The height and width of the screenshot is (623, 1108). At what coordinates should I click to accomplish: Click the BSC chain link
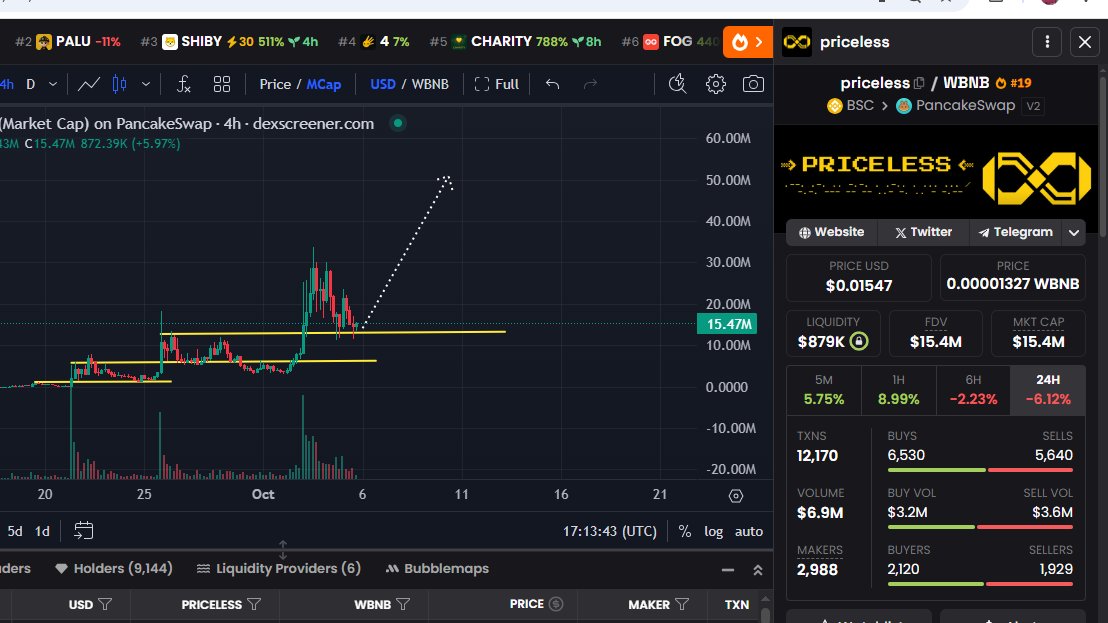click(x=850, y=106)
